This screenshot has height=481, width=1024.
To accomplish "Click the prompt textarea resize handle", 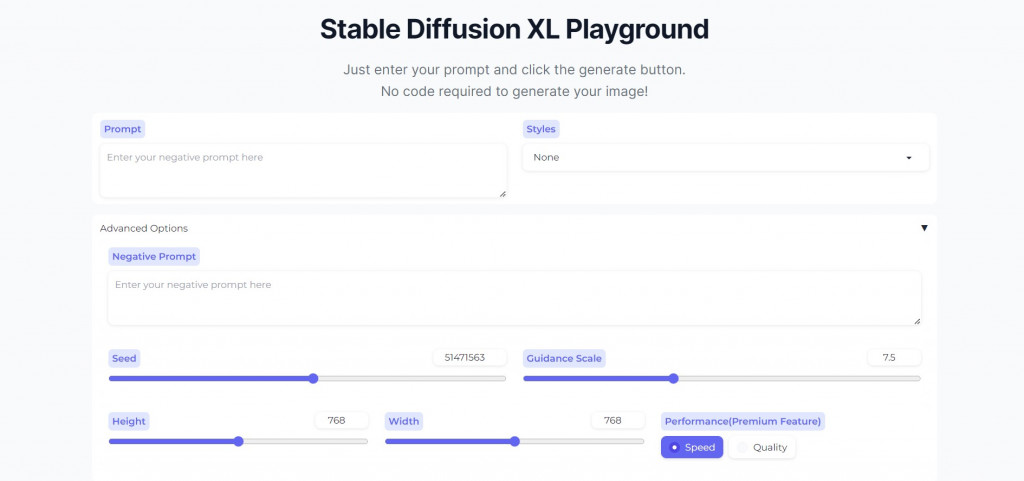I will pos(502,193).
